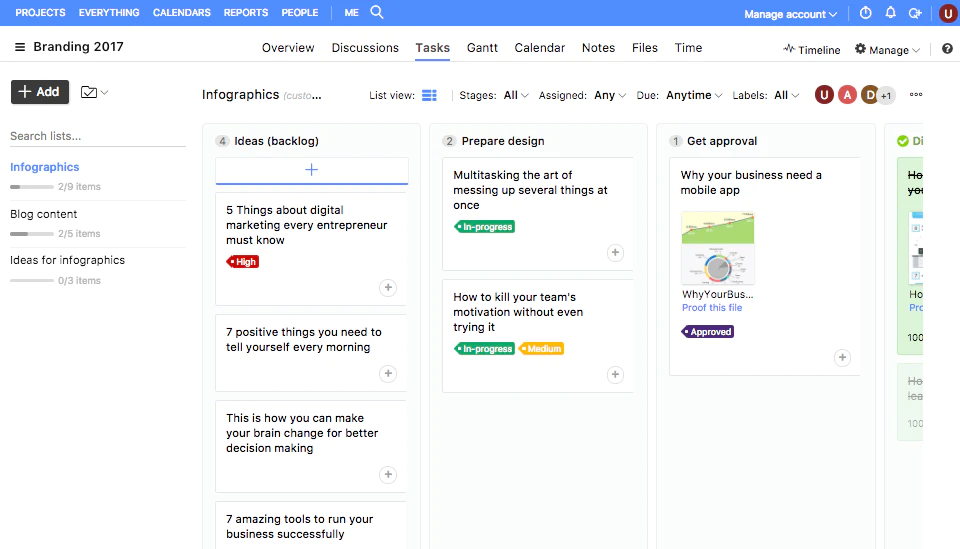Click plus icon on 'Why your business need' card
Screen dimensions: 960x549
[842, 357]
